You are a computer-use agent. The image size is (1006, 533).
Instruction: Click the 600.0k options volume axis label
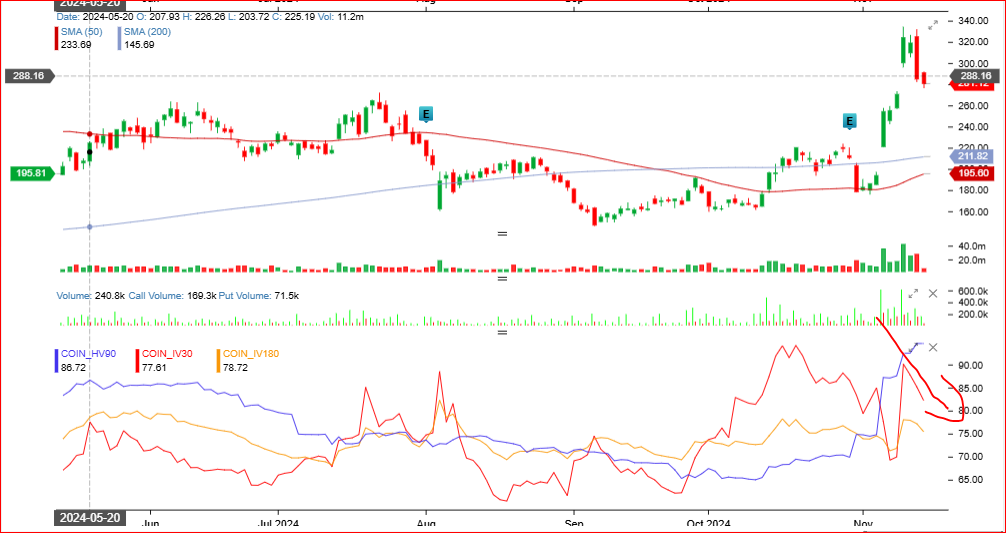[972, 291]
